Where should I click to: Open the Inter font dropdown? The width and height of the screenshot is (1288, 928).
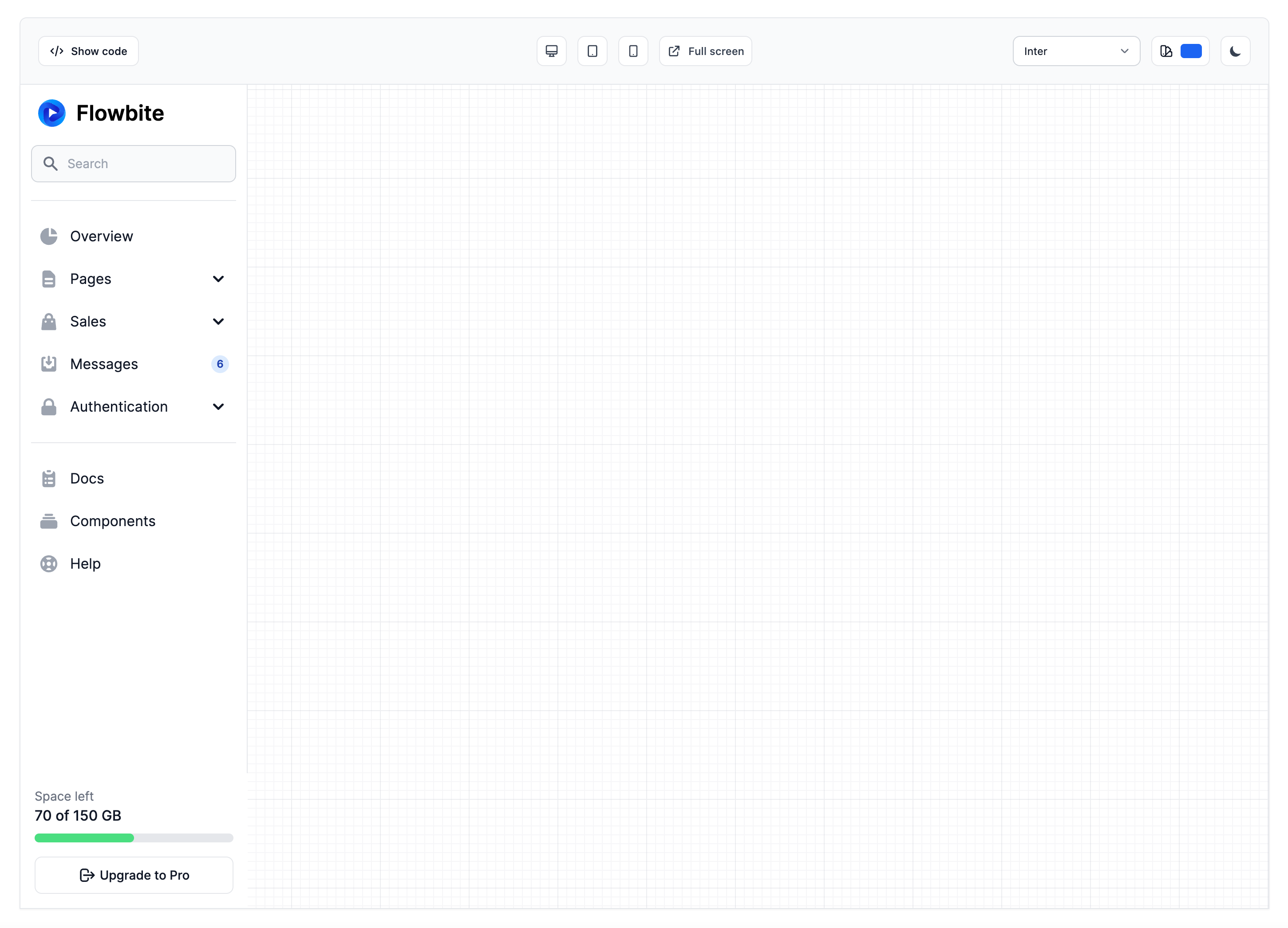[1076, 51]
